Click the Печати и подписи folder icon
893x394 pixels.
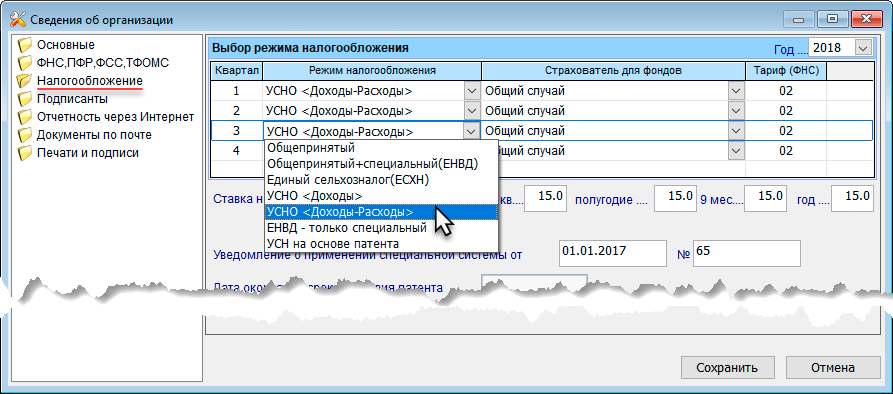click(x=24, y=153)
